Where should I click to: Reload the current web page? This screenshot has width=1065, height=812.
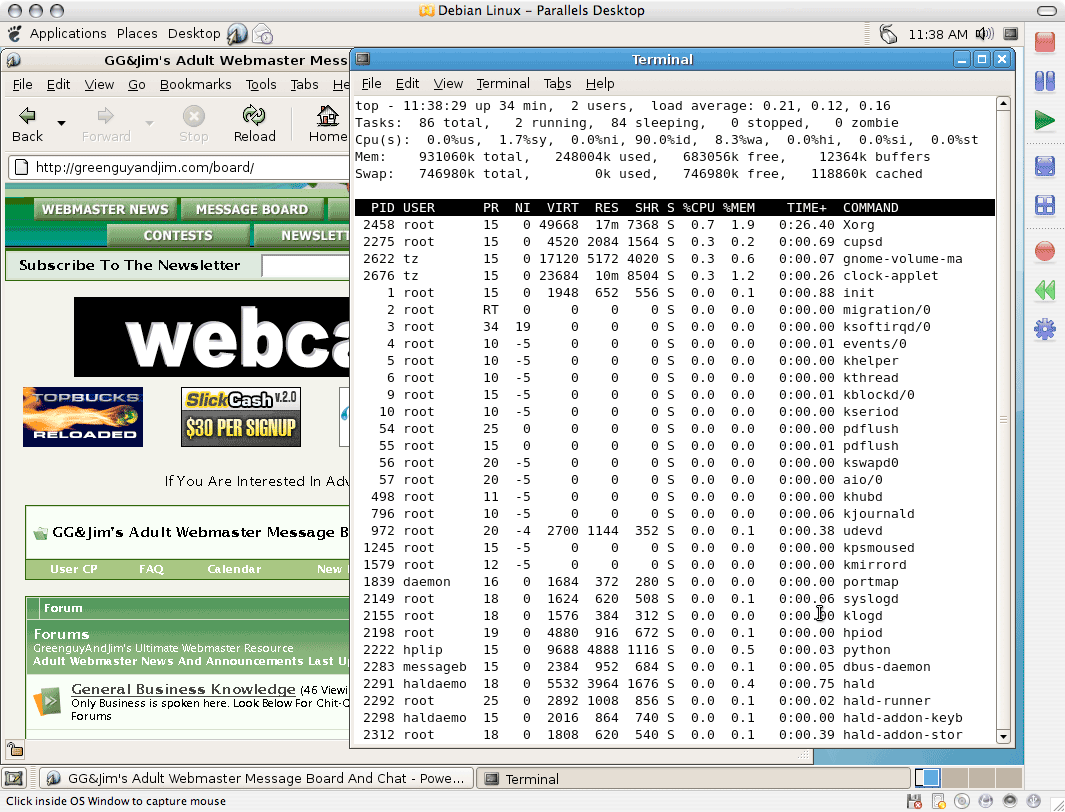click(254, 124)
